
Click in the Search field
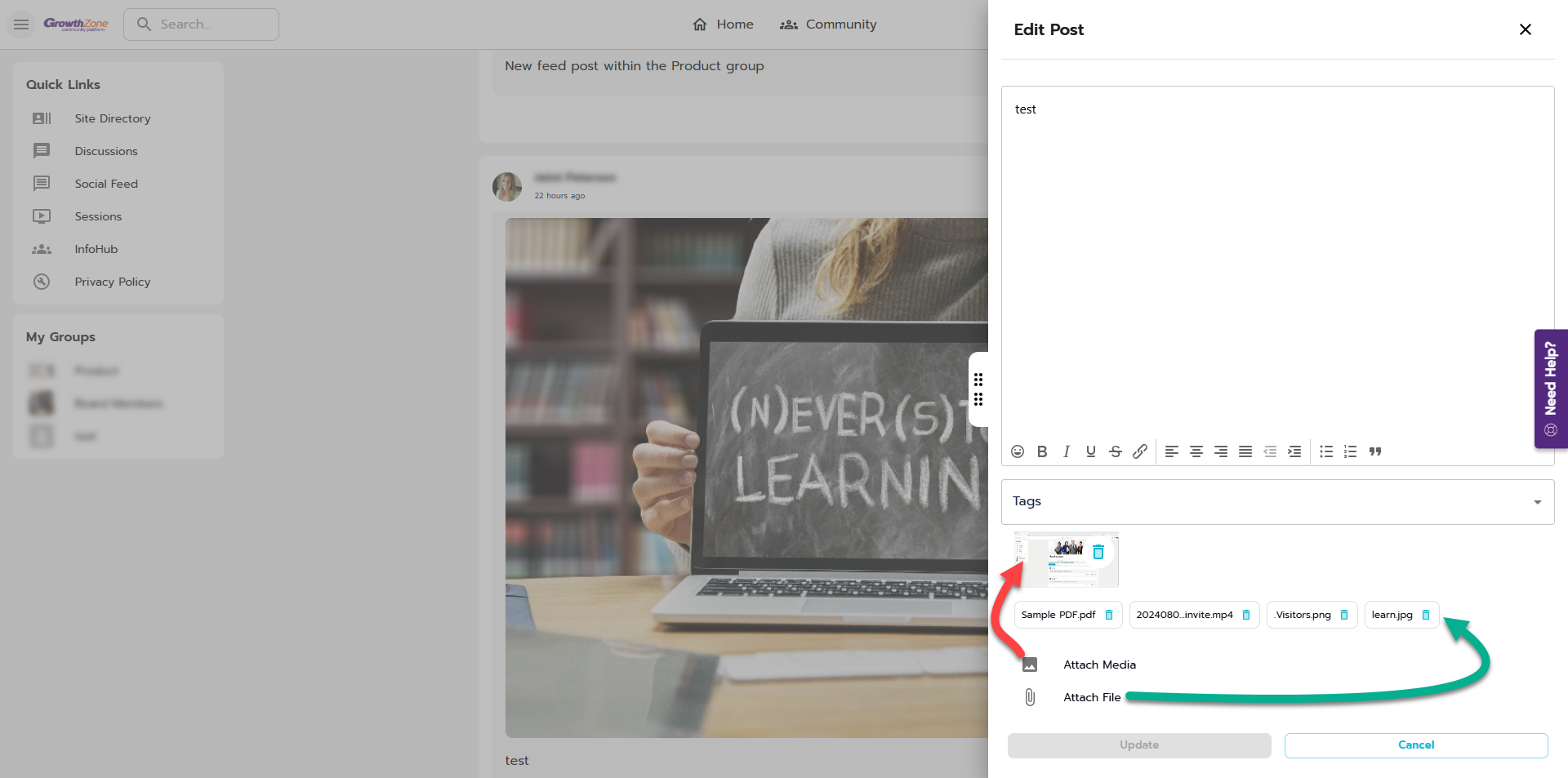tap(201, 24)
